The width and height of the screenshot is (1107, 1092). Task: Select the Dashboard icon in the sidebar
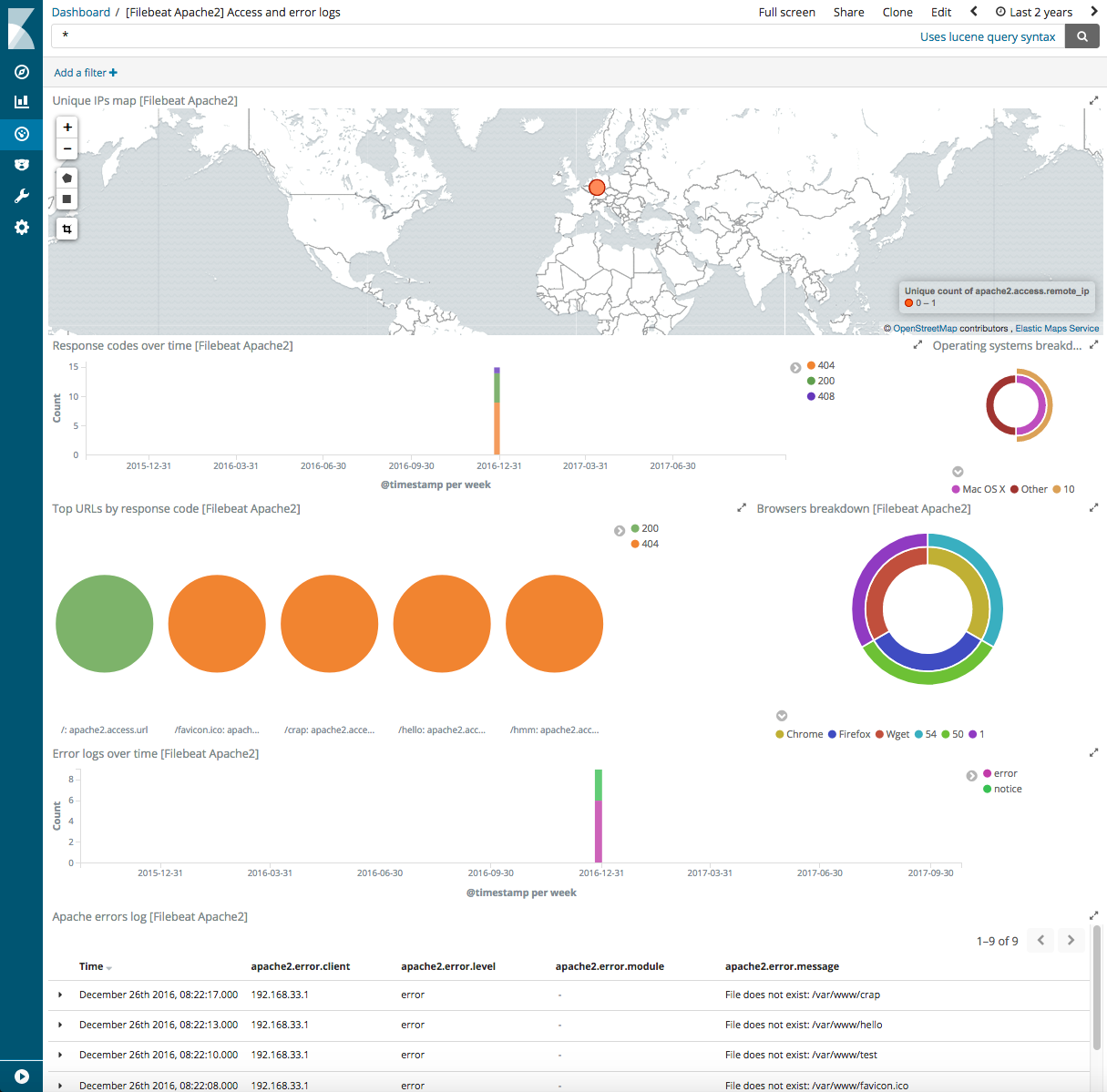pos(21,134)
